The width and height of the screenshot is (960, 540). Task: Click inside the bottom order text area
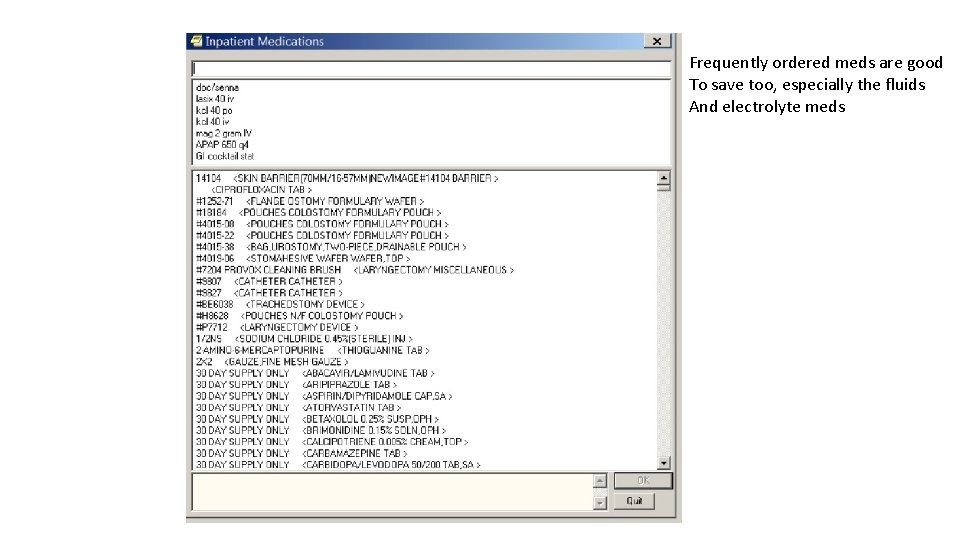[x=393, y=492]
